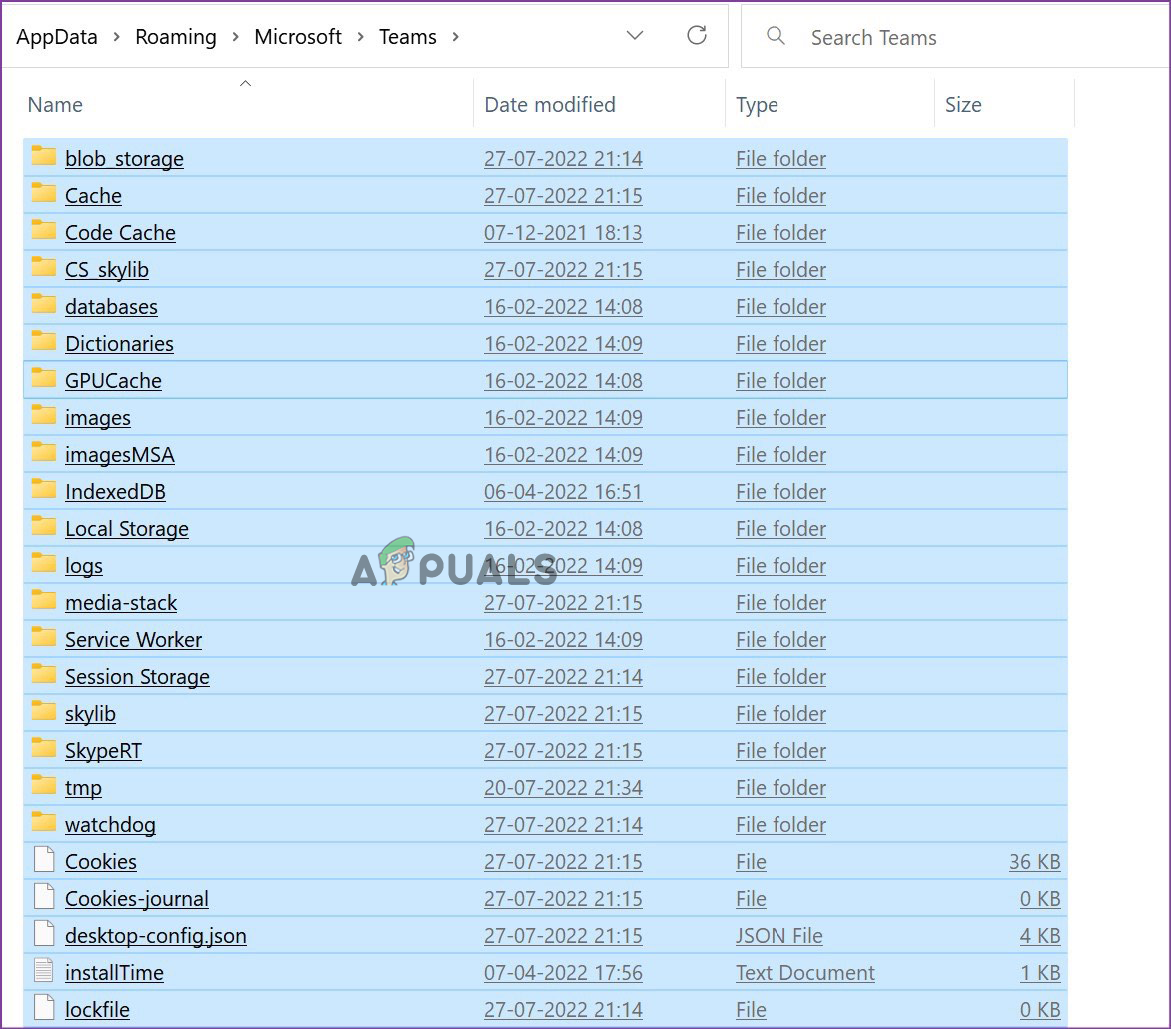Click the logs folder icon
The height and width of the screenshot is (1029, 1171).
point(44,564)
